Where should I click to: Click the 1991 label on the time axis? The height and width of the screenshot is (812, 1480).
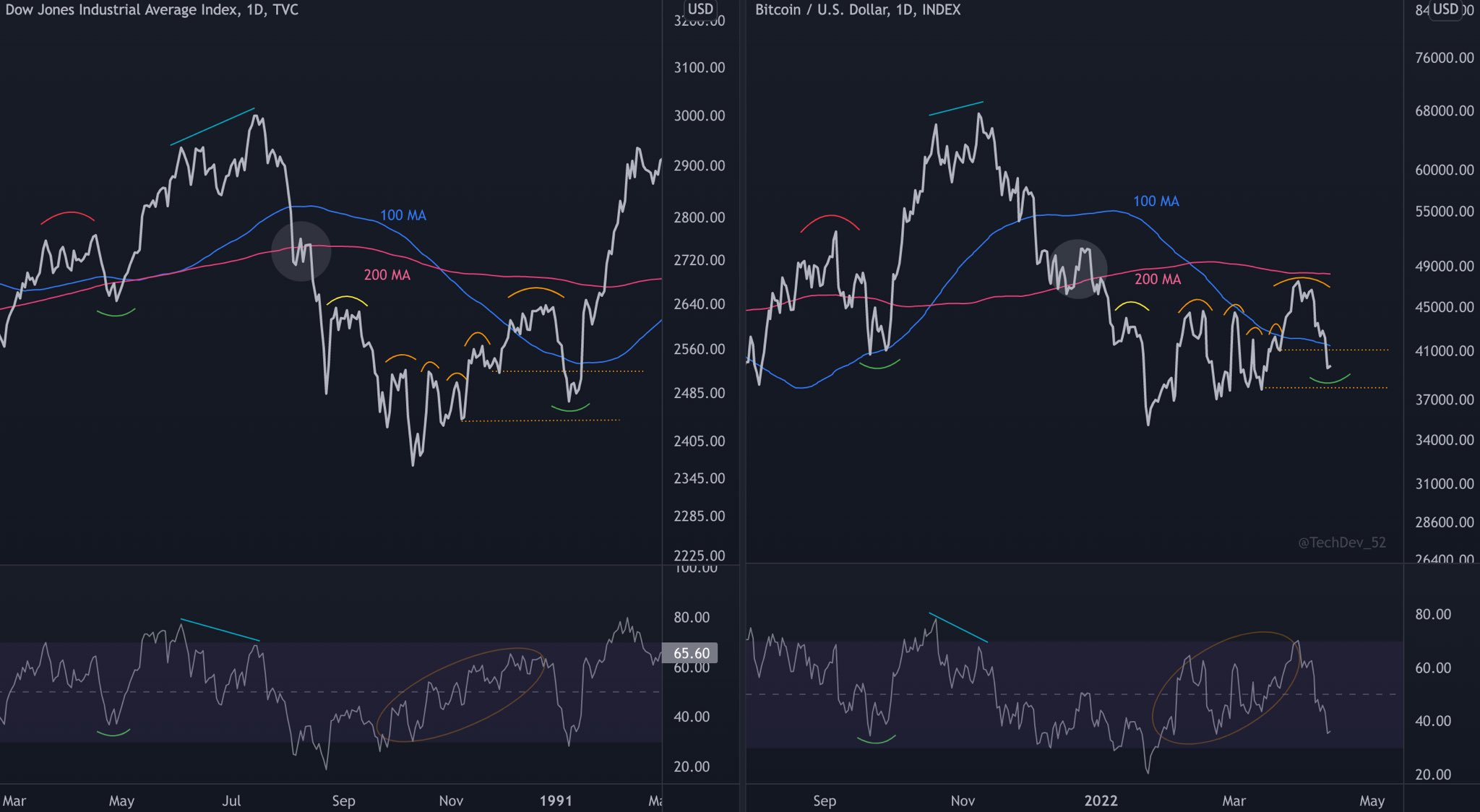point(556,800)
